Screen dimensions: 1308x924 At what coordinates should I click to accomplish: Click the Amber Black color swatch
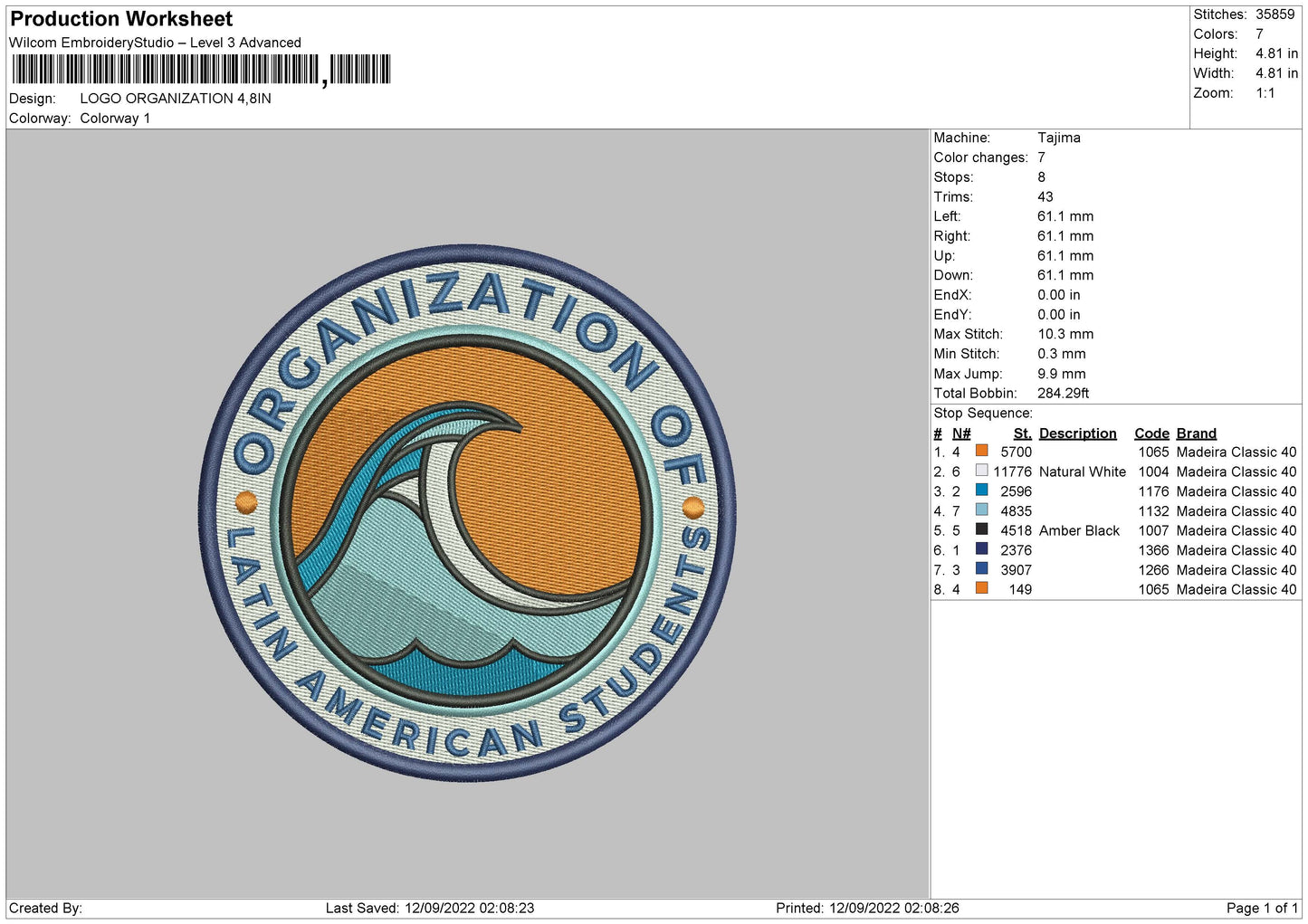pyautogui.click(x=981, y=529)
